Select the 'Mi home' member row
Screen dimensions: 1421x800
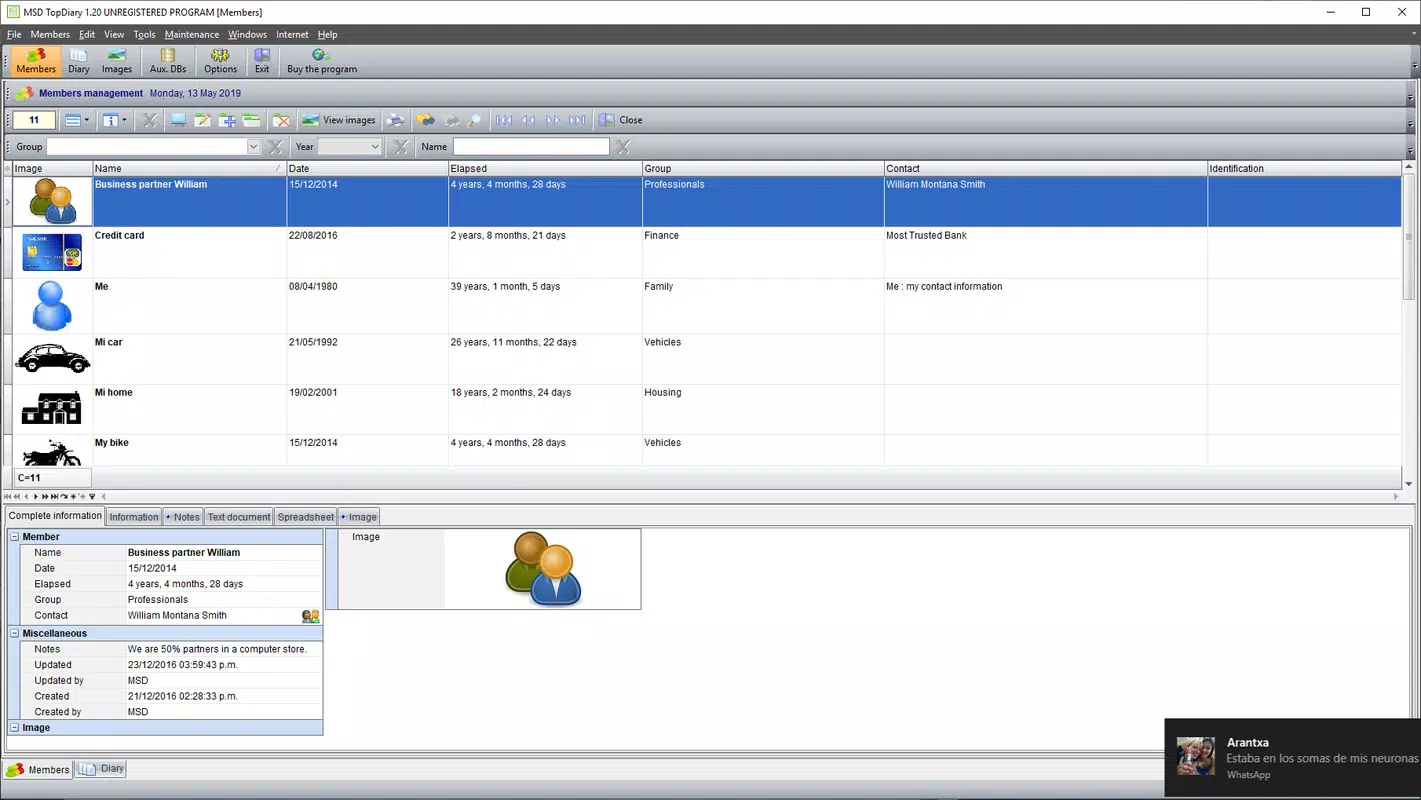tap(707, 409)
